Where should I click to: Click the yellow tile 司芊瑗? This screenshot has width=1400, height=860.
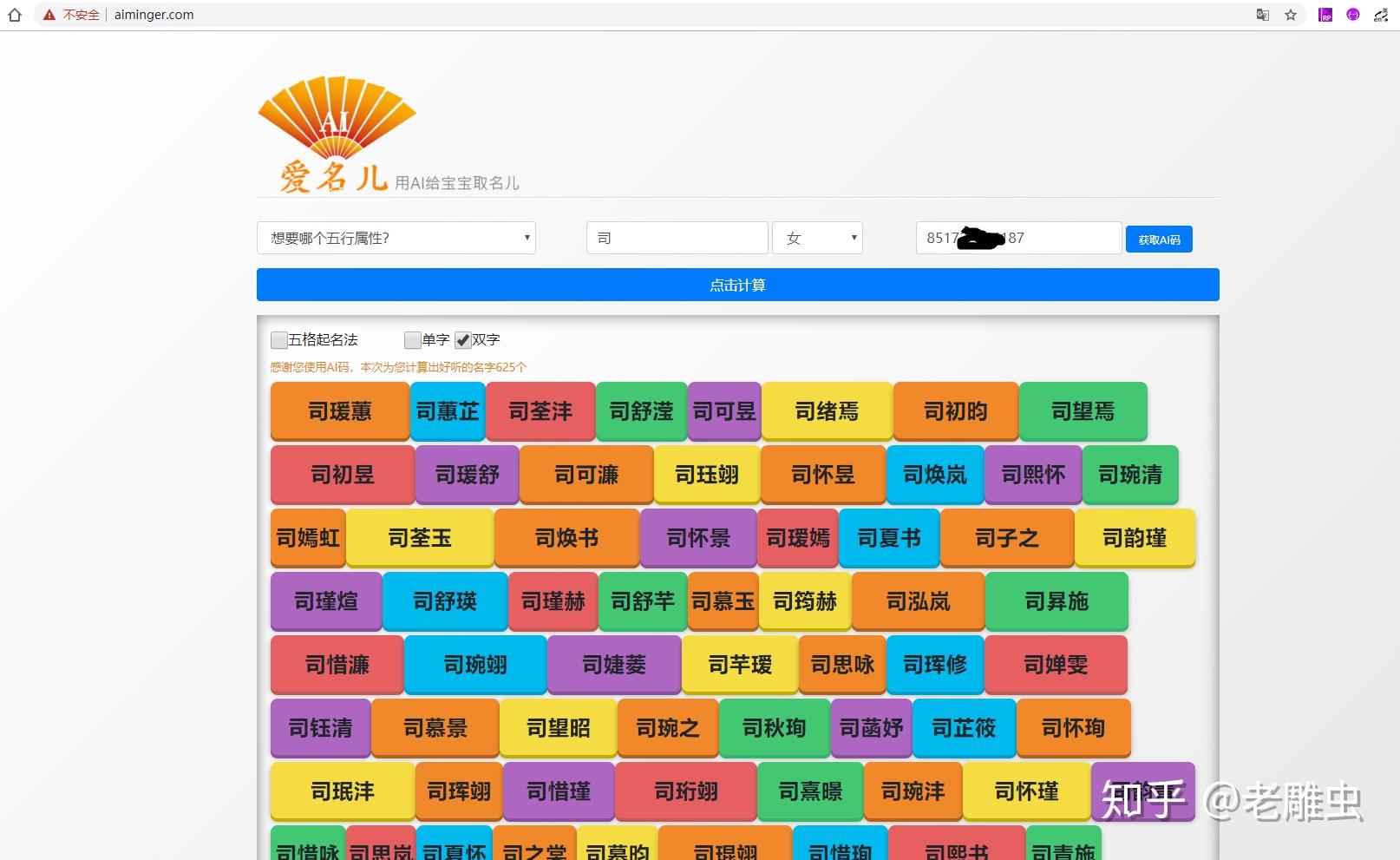[740, 665]
